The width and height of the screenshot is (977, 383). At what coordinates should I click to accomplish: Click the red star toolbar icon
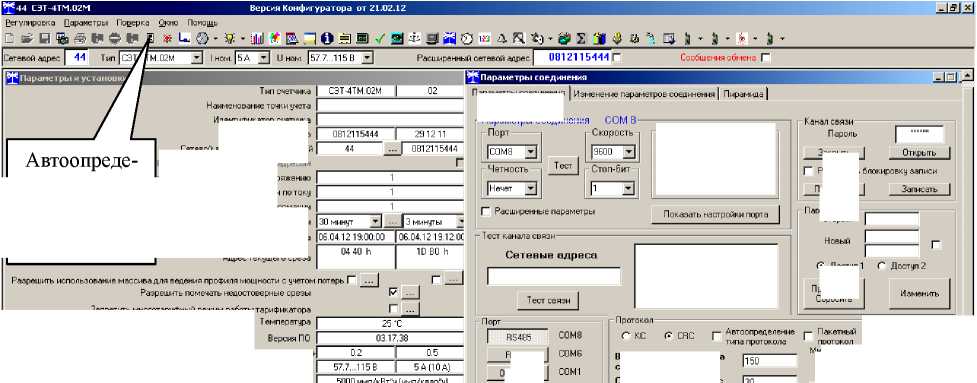pos(168,39)
